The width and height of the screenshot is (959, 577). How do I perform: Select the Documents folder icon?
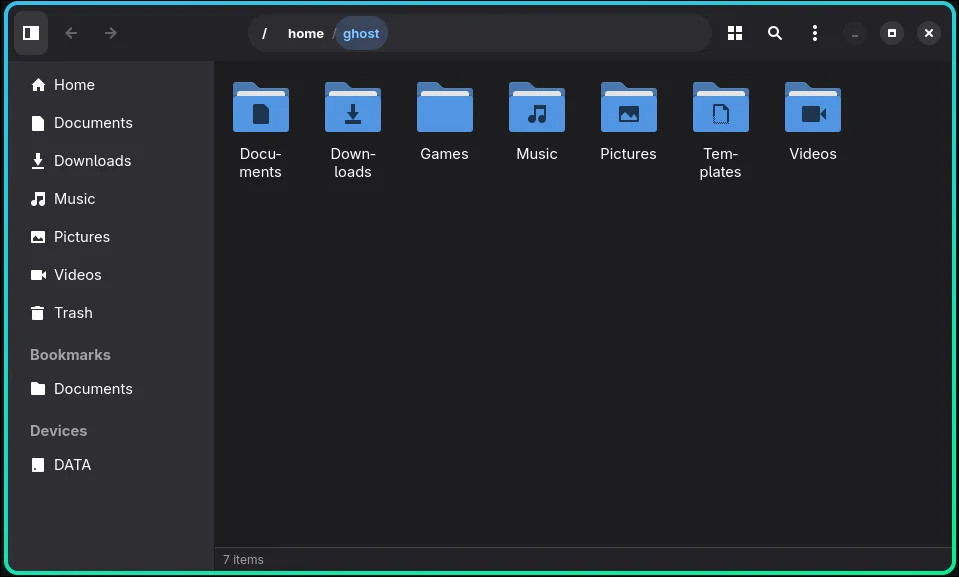(261, 108)
